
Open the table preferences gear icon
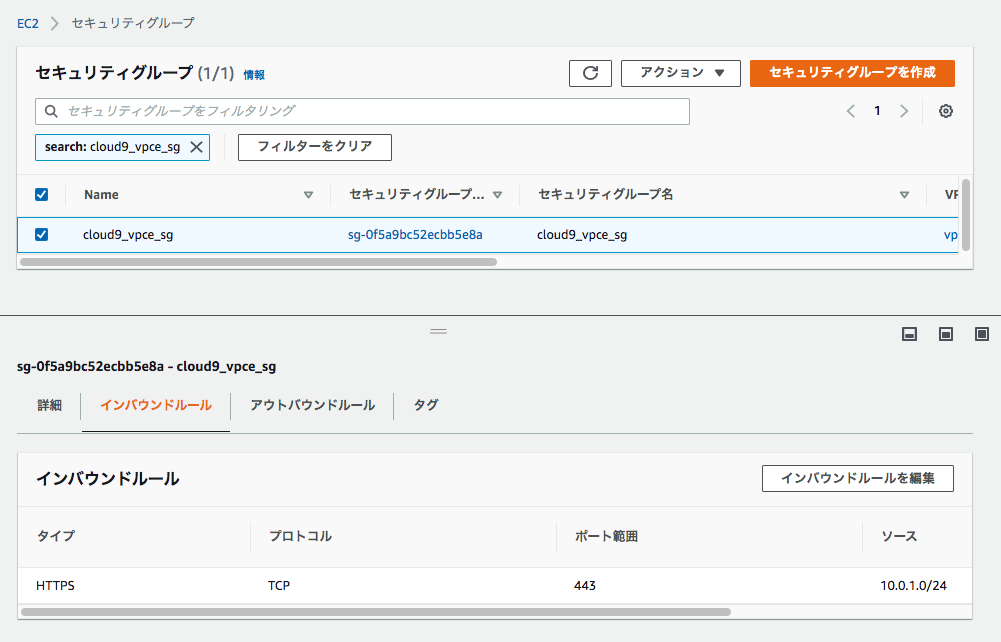tap(945, 111)
